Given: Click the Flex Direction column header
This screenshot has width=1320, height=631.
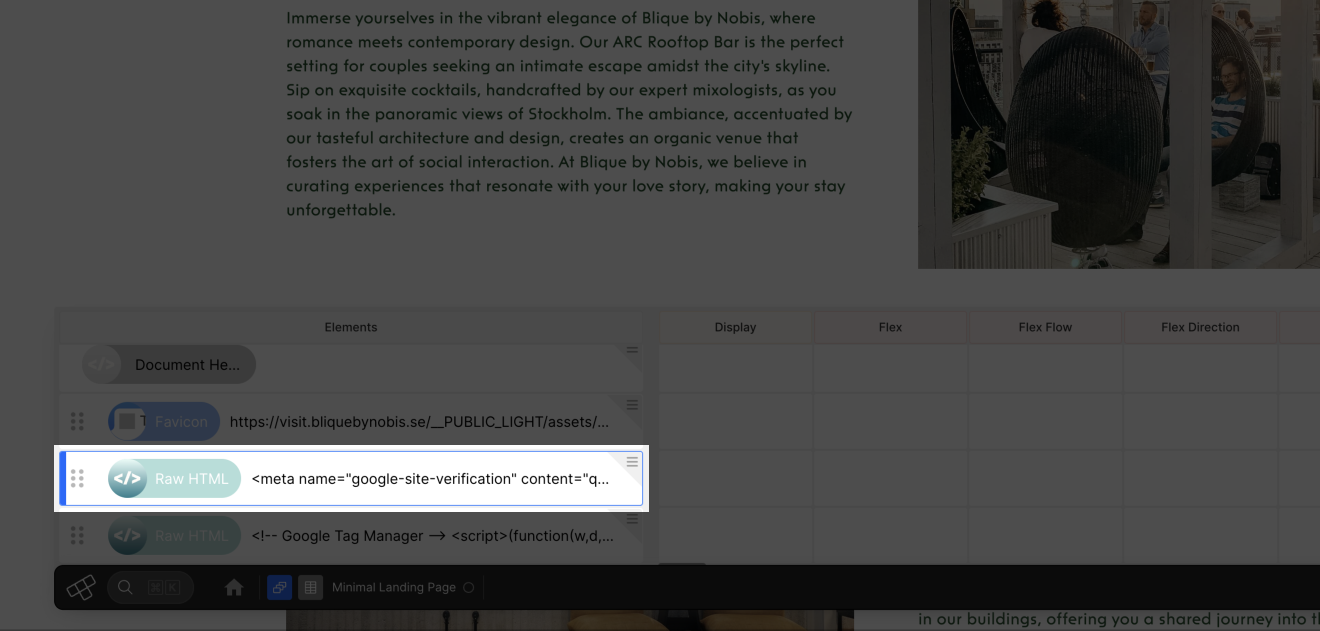Looking at the screenshot, I should coord(1200,327).
